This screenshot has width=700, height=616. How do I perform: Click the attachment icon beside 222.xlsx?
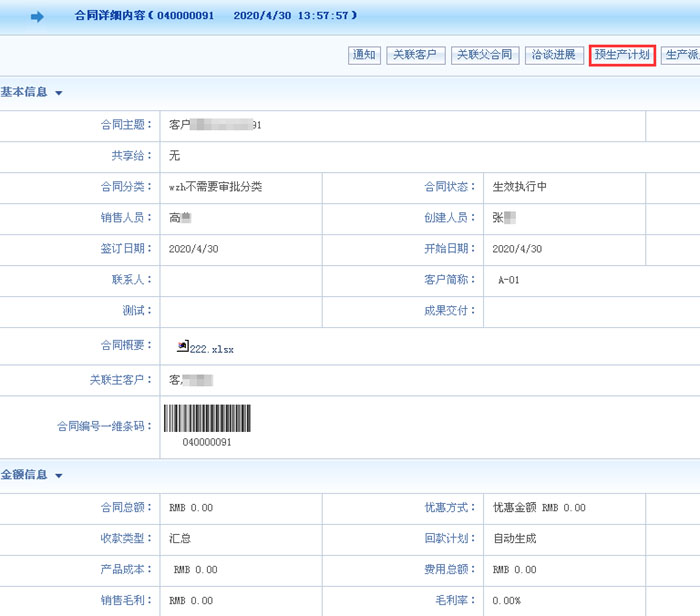coord(182,347)
